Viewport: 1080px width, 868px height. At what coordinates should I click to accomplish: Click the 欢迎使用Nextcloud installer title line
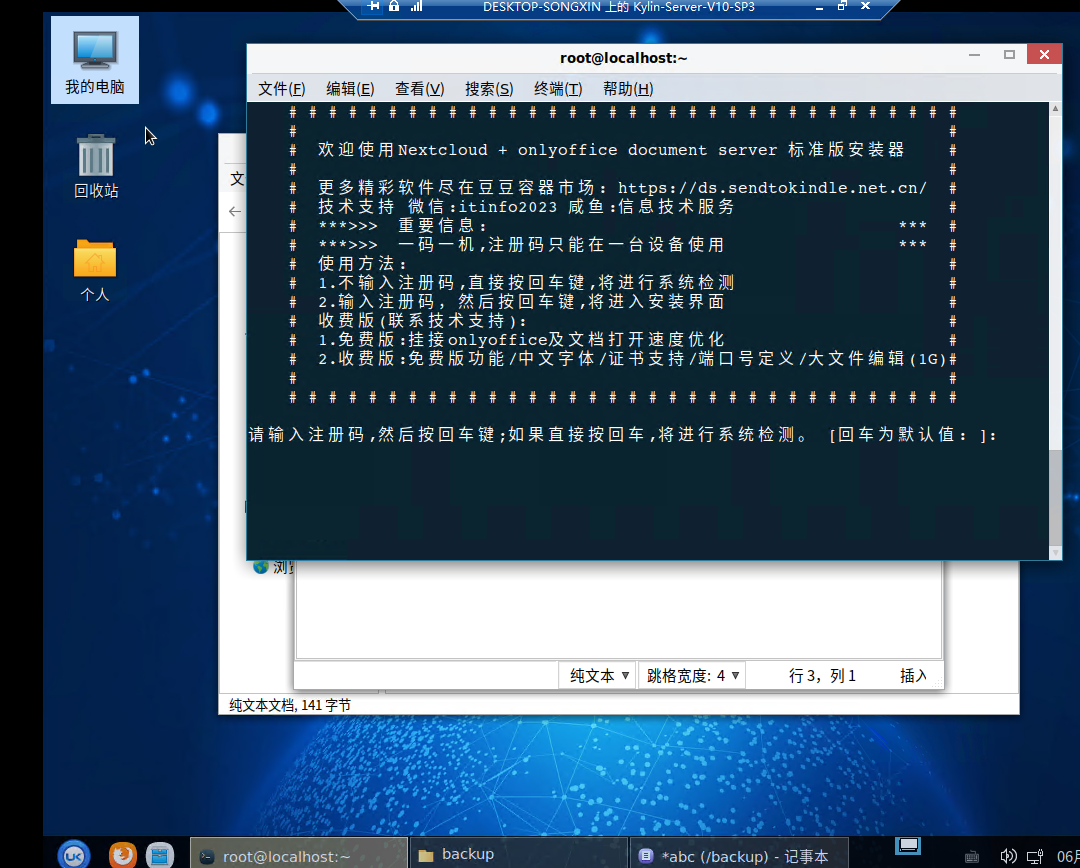coord(611,149)
